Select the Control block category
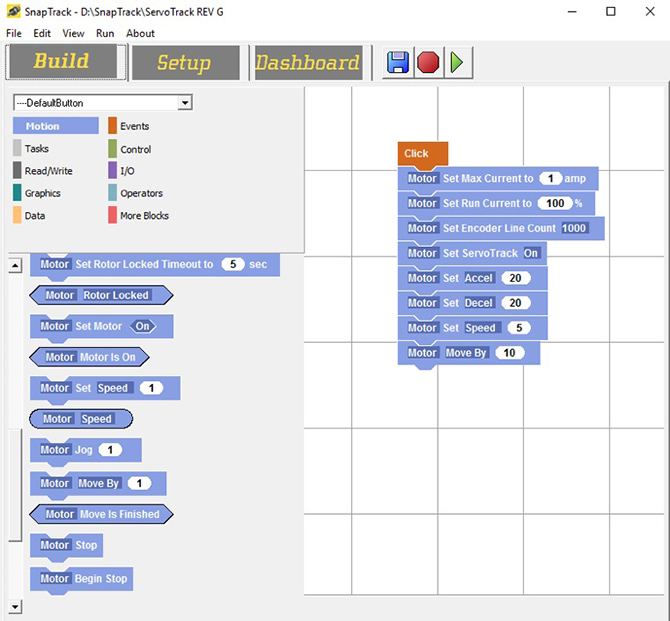The height and width of the screenshot is (621, 670). (130, 149)
